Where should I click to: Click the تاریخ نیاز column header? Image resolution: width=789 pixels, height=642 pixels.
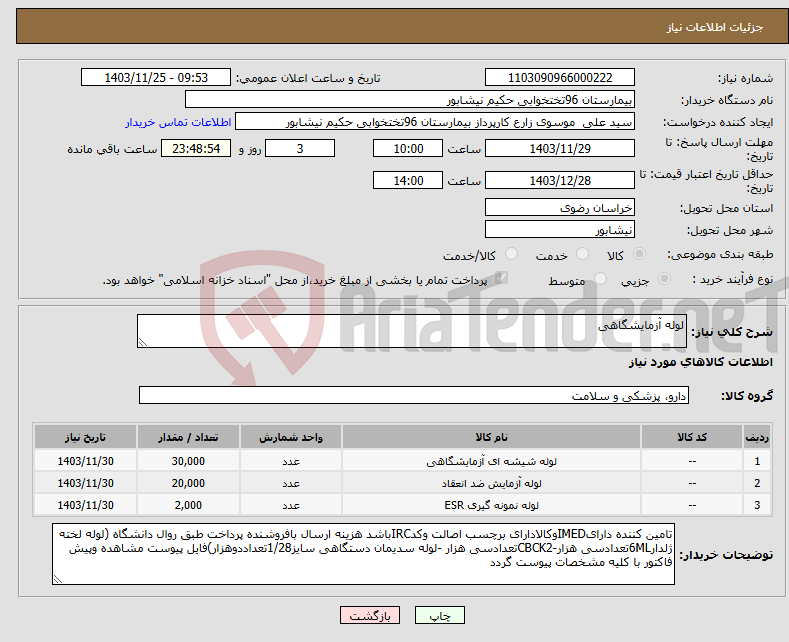85,437
